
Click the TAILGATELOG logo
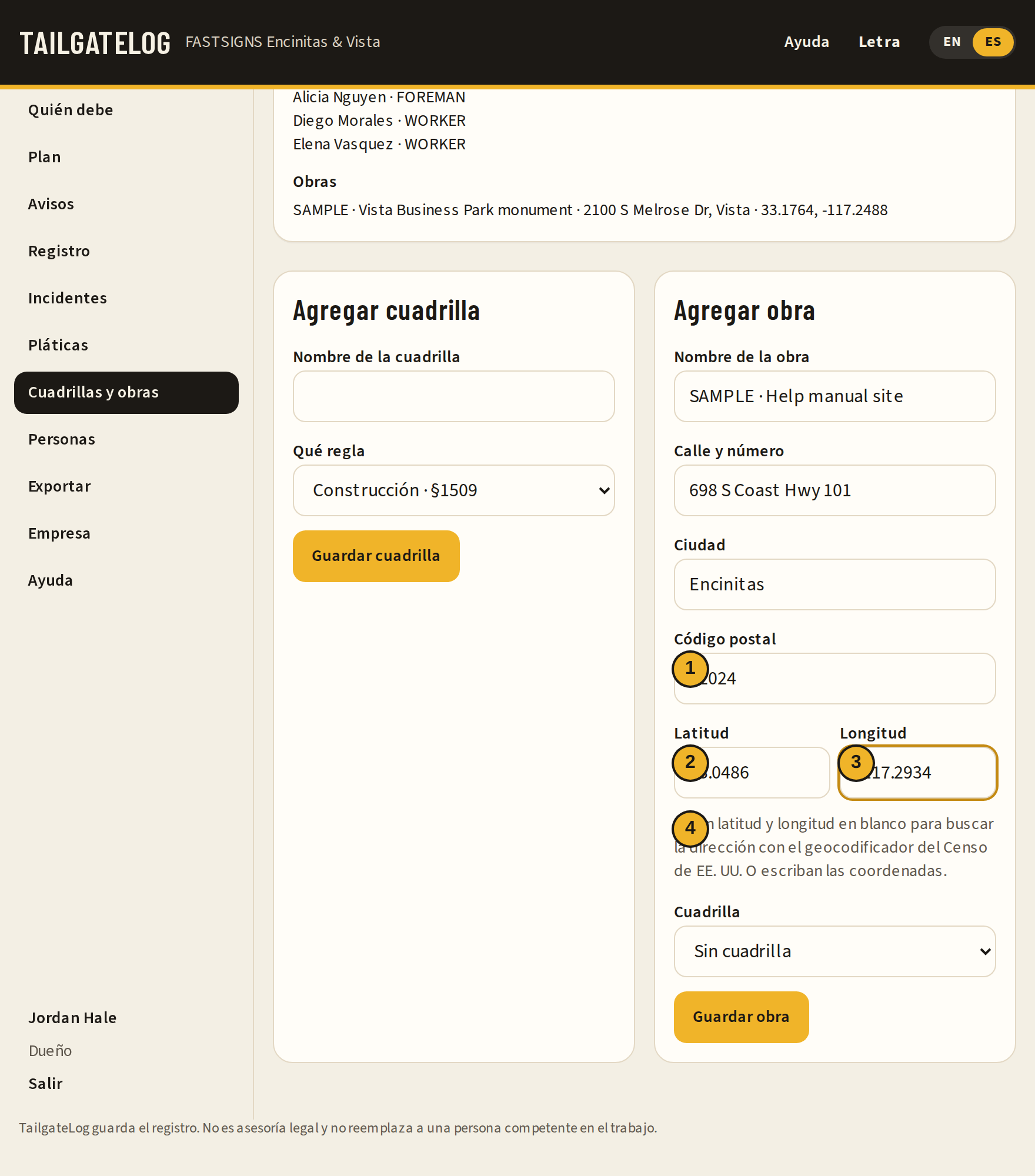(x=95, y=43)
